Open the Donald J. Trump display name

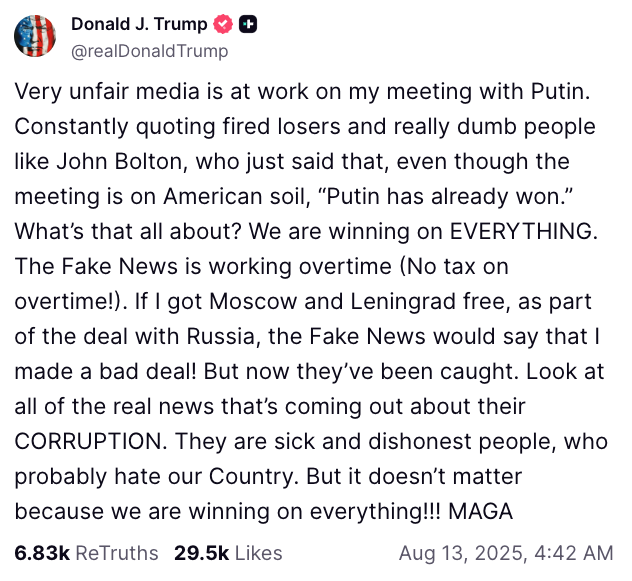click(x=139, y=24)
